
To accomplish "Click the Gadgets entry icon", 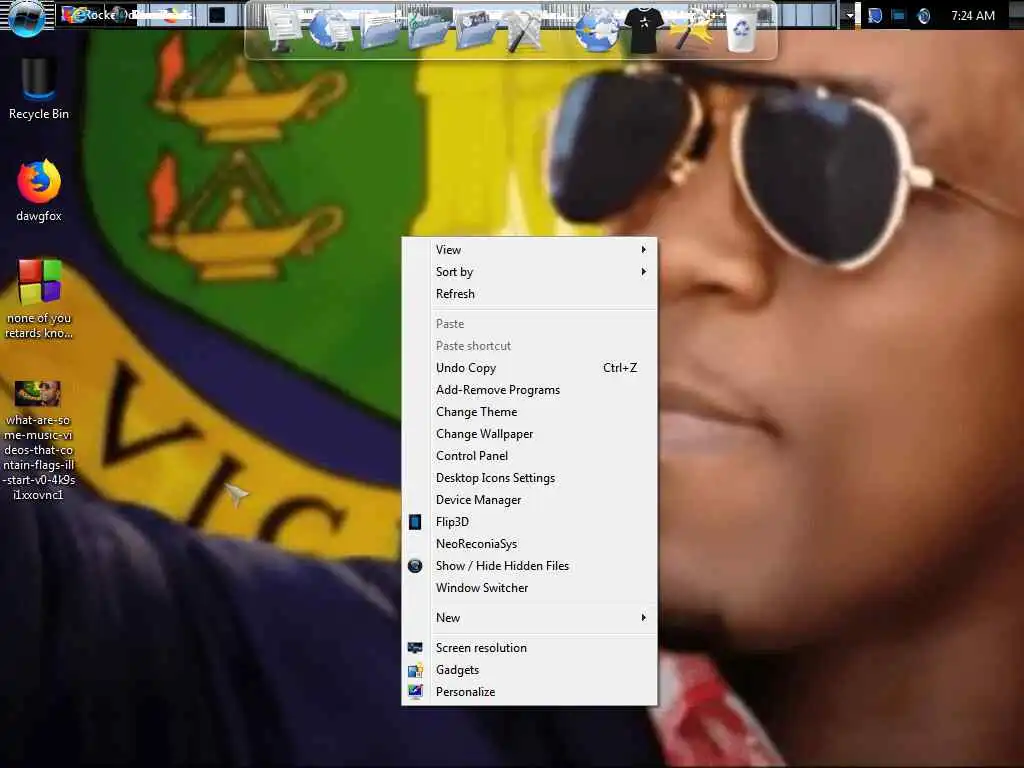I will [415, 670].
